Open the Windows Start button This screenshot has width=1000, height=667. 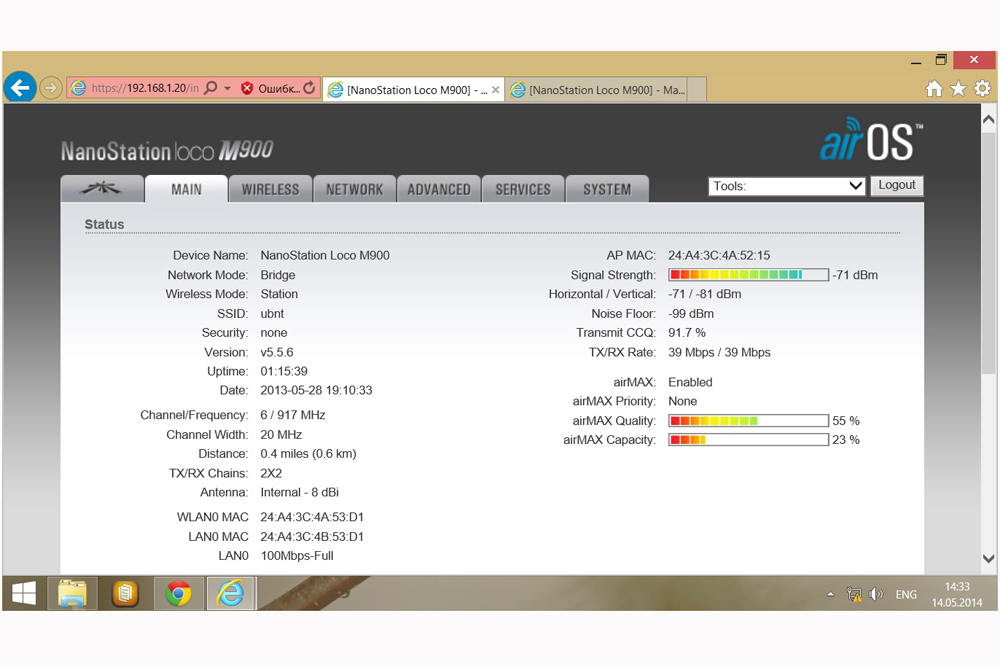coord(24,594)
